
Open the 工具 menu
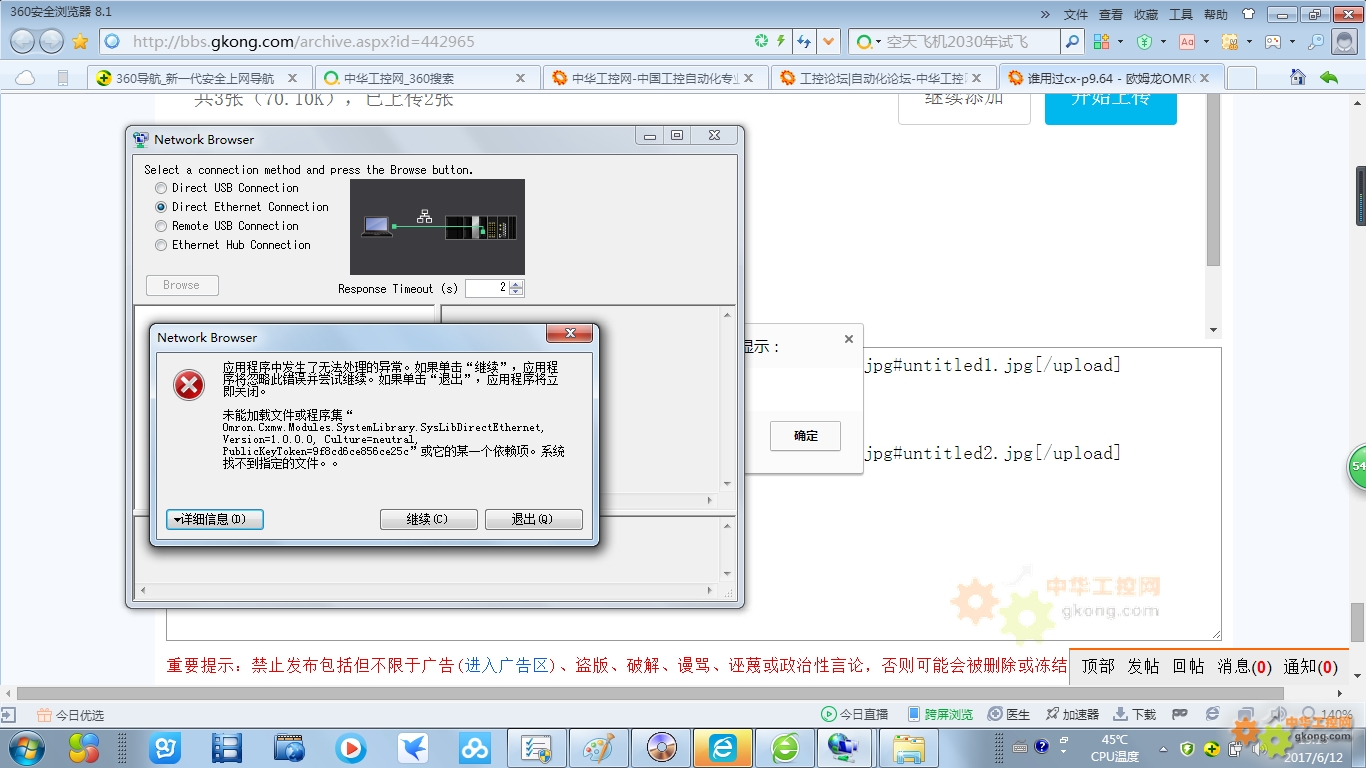coord(1181,14)
